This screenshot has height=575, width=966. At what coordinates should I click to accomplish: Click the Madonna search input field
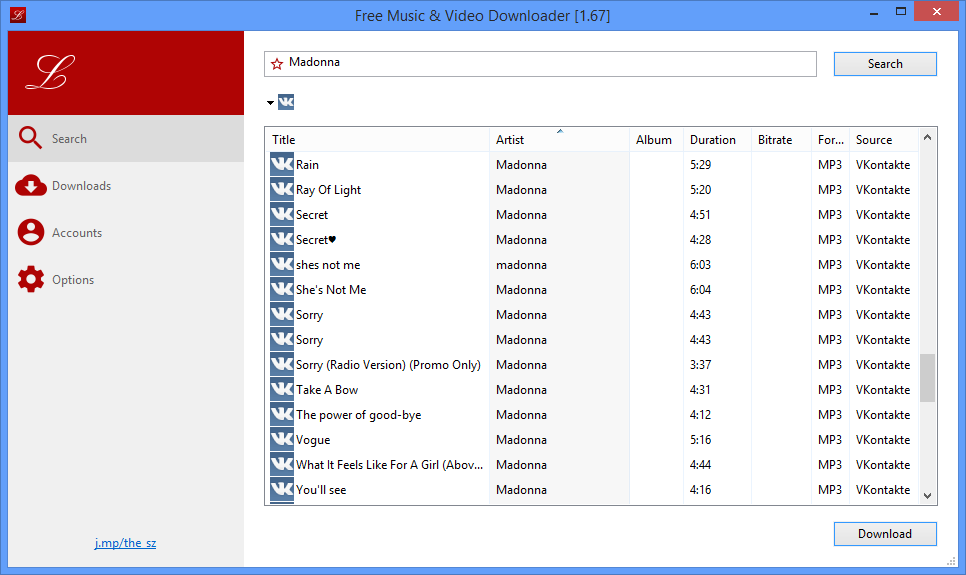pyautogui.click(x=540, y=64)
